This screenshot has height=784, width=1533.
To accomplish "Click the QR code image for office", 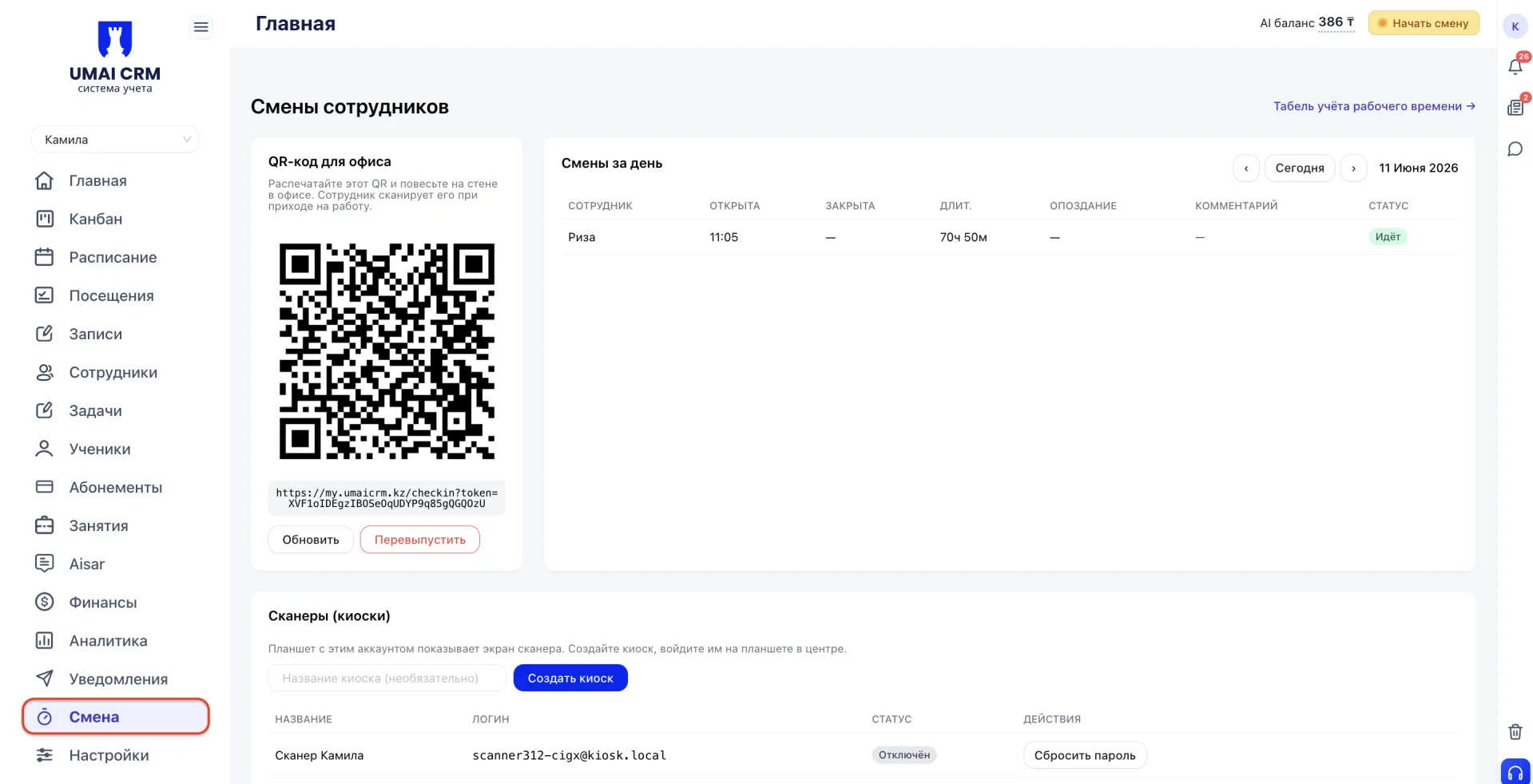I will [x=387, y=351].
